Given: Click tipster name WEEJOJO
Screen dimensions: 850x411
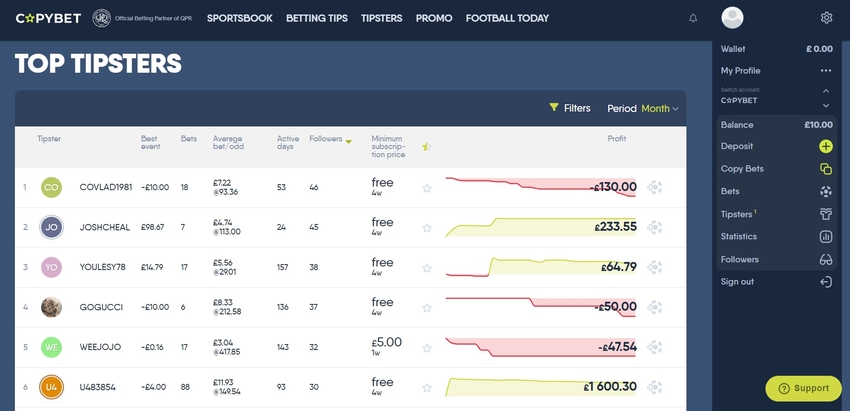Looking at the screenshot, I should pos(100,347).
